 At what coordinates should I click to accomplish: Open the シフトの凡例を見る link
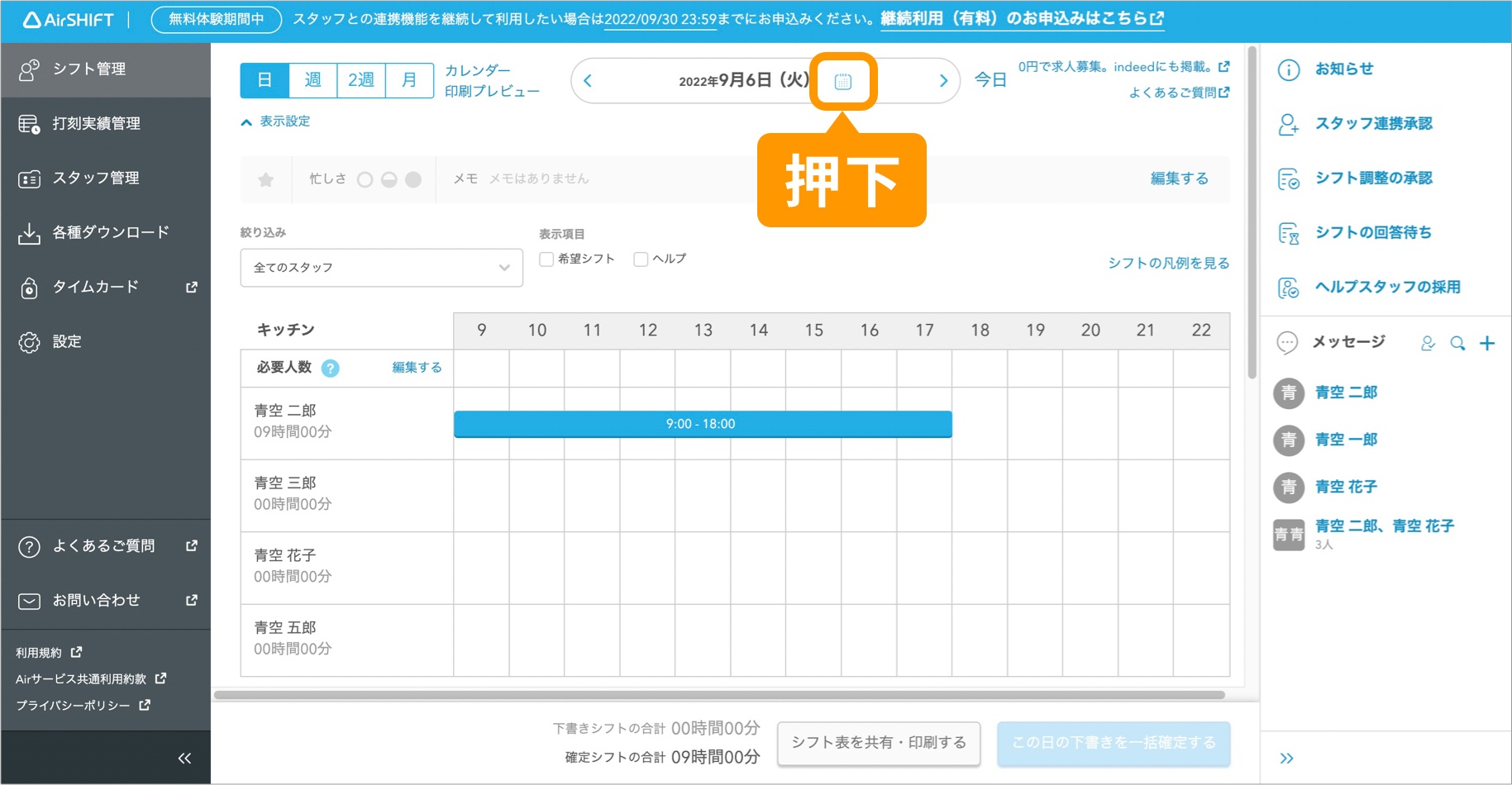(x=1168, y=263)
